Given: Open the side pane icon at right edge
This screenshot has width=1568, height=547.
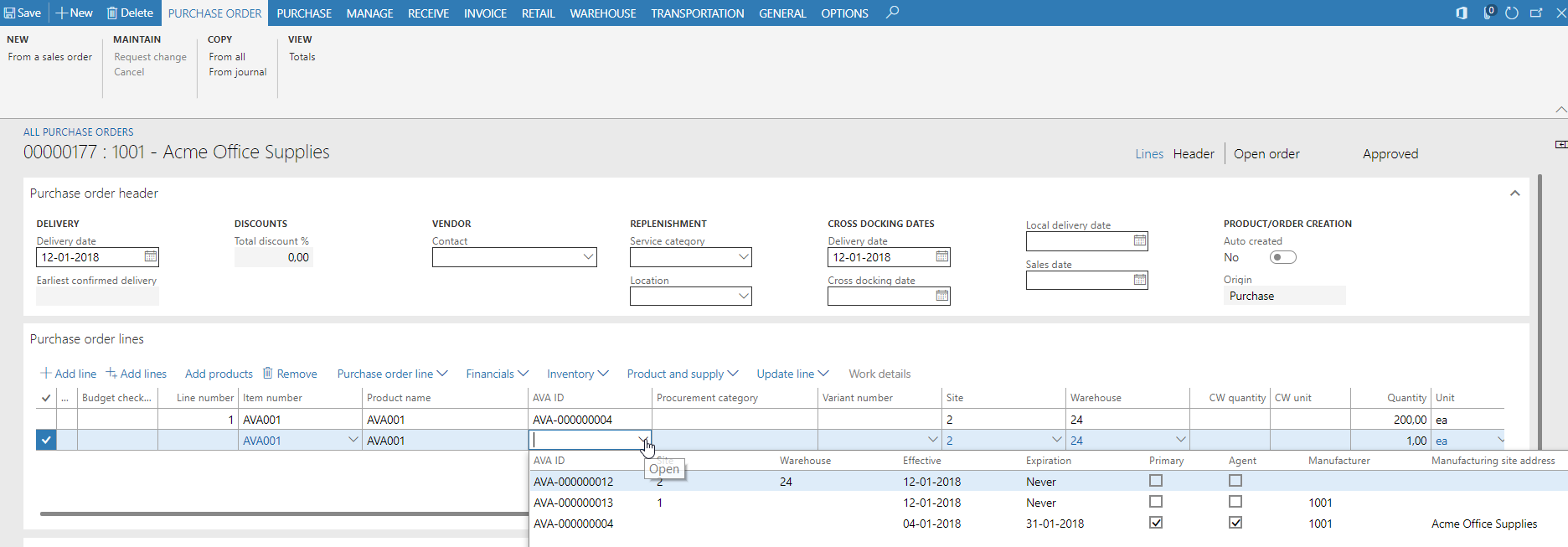Looking at the screenshot, I should [x=1560, y=144].
